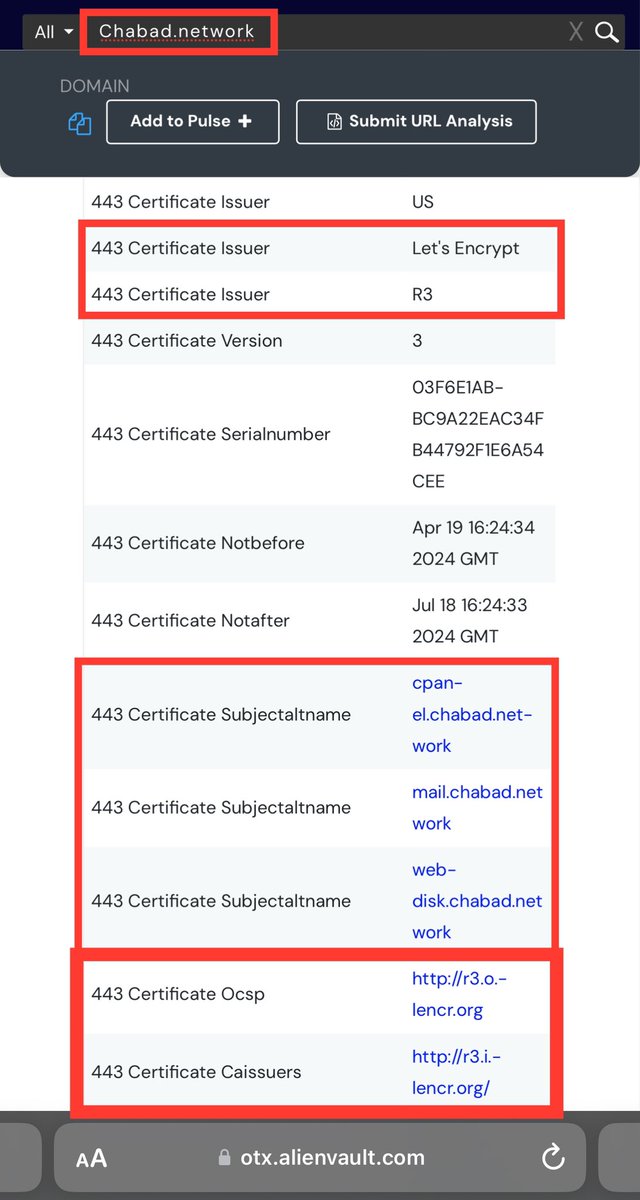
Task: Copy the domain using the copy icon
Action: 80,123
